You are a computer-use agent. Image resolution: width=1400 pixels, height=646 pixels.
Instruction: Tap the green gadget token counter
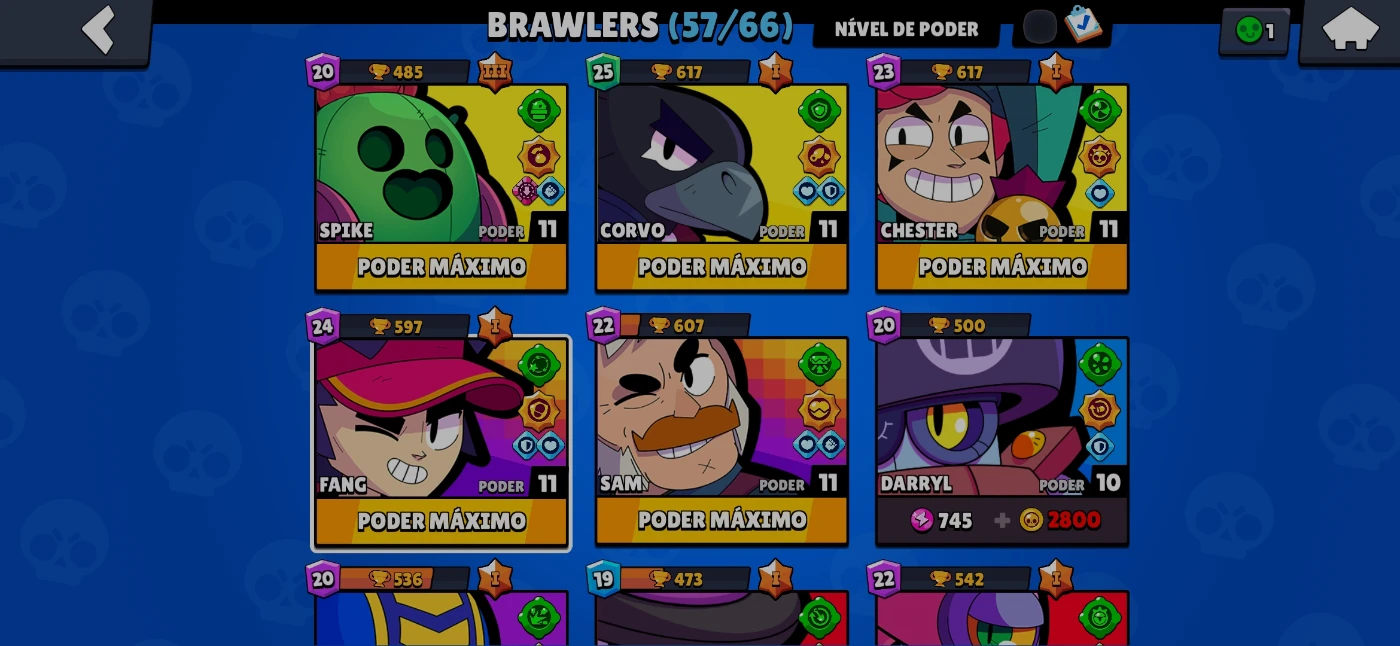tap(1255, 31)
